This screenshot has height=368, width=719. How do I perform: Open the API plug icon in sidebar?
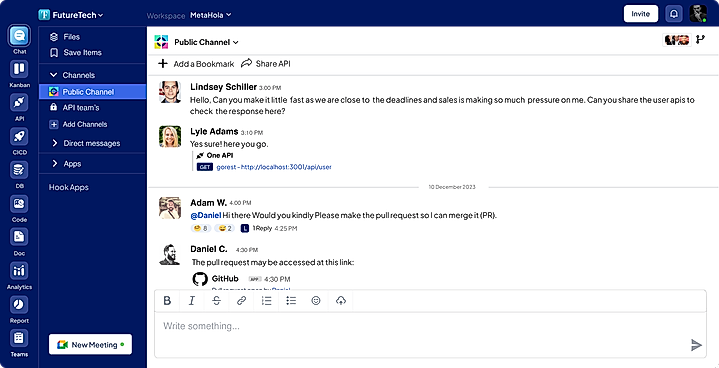point(19,103)
